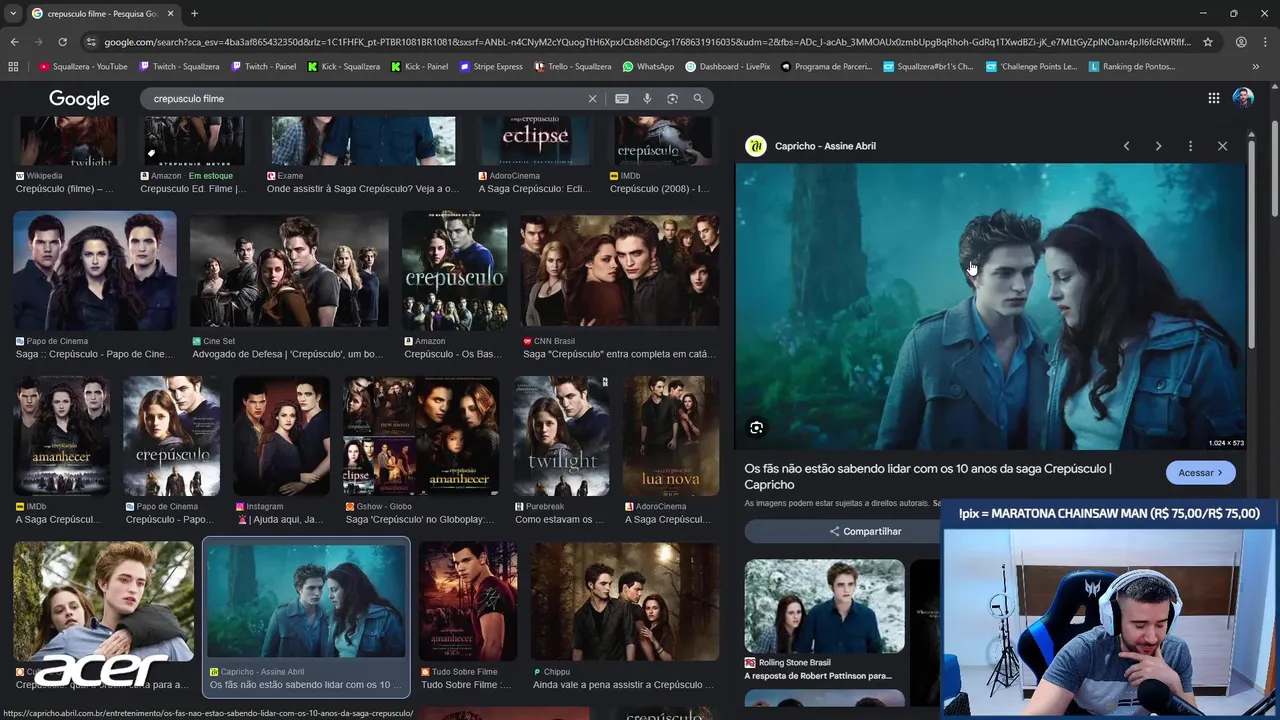Open the AdoroCinema lua nova thumbnail
Viewport: 1280px width, 720px height.
[x=670, y=436]
